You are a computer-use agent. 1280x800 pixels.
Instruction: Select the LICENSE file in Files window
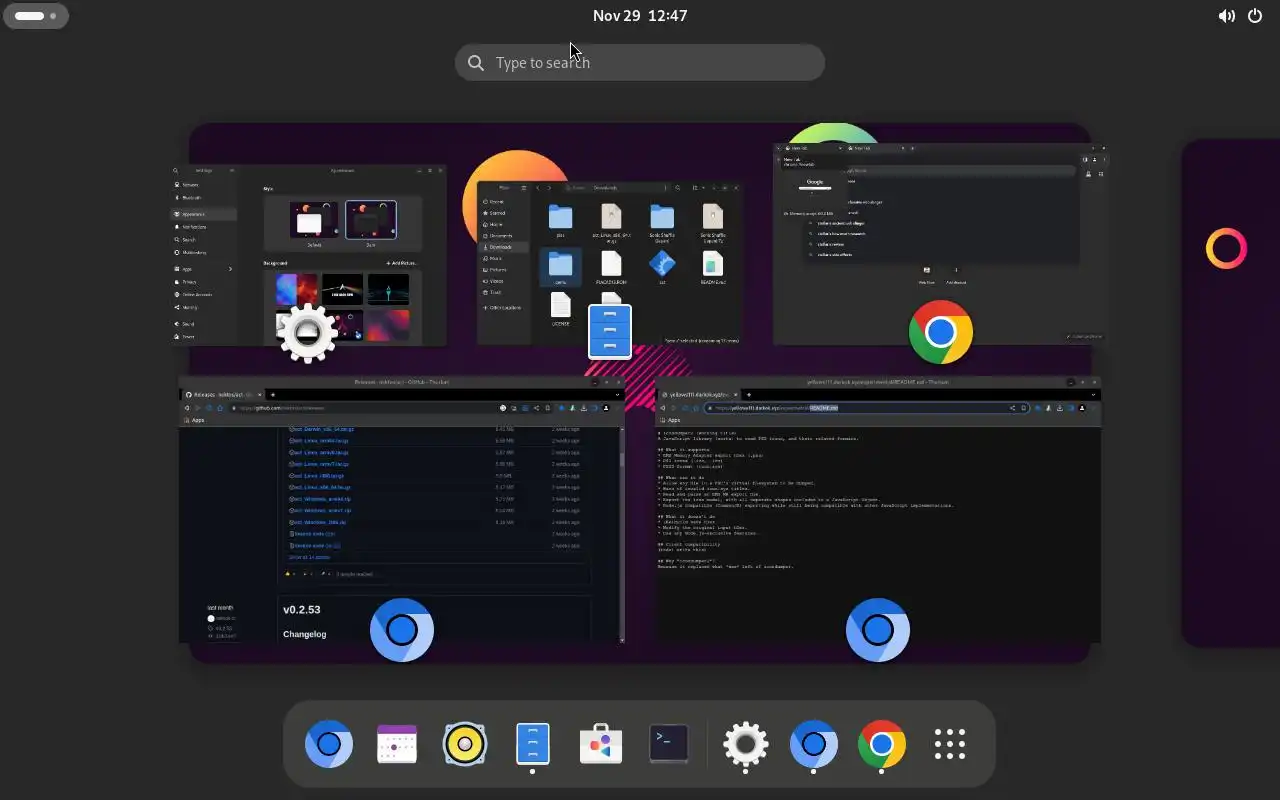(561, 309)
